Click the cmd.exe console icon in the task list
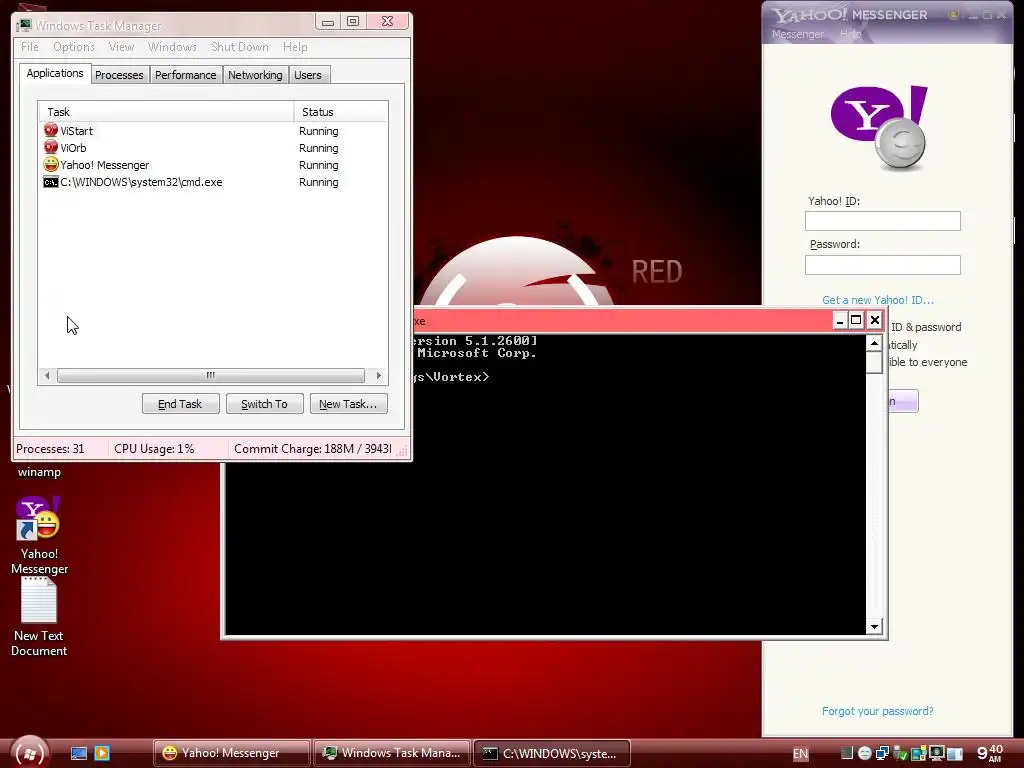Image resolution: width=1024 pixels, height=768 pixels. point(51,182)
